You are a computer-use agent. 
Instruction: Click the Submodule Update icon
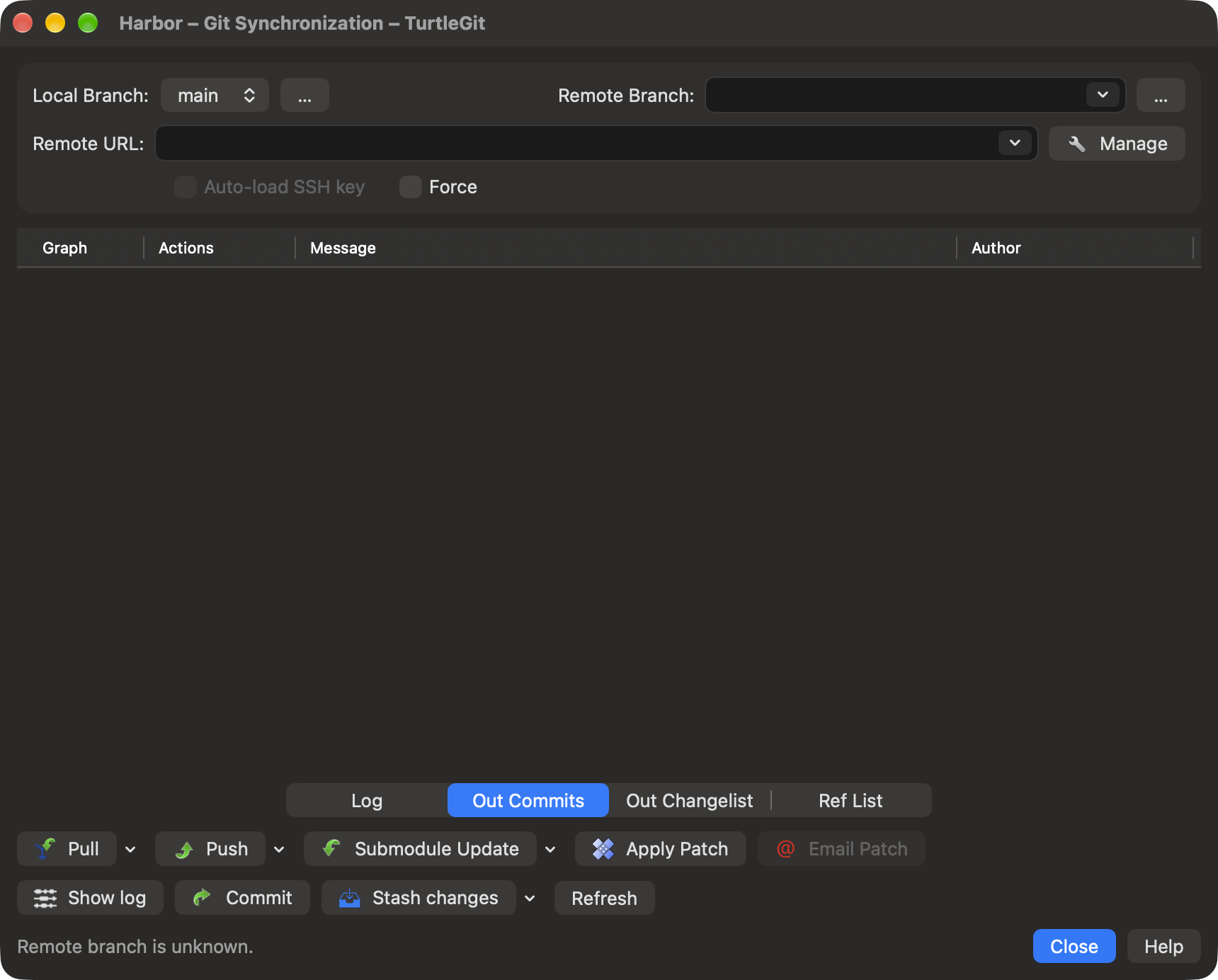331,848
